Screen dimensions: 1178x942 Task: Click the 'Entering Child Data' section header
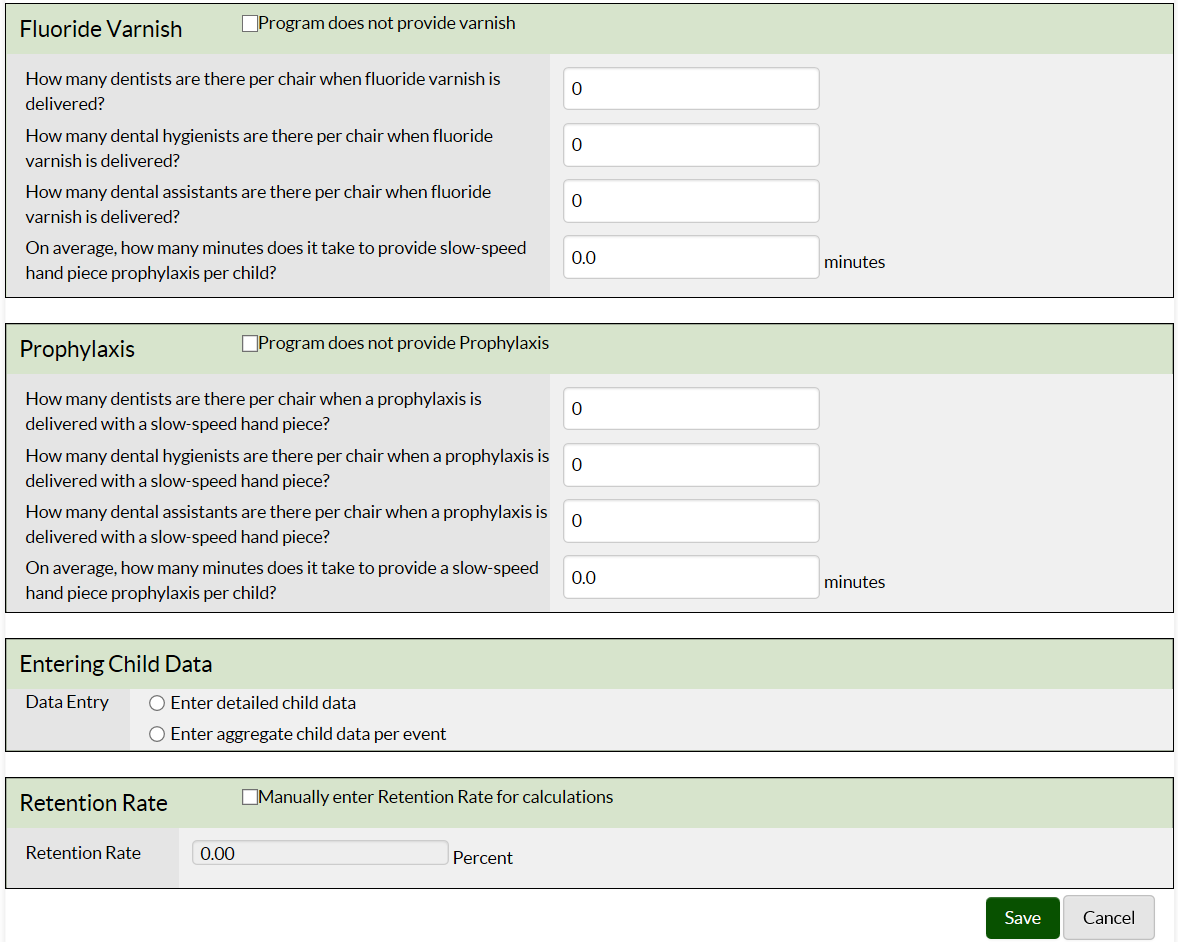tap(116, 664)
